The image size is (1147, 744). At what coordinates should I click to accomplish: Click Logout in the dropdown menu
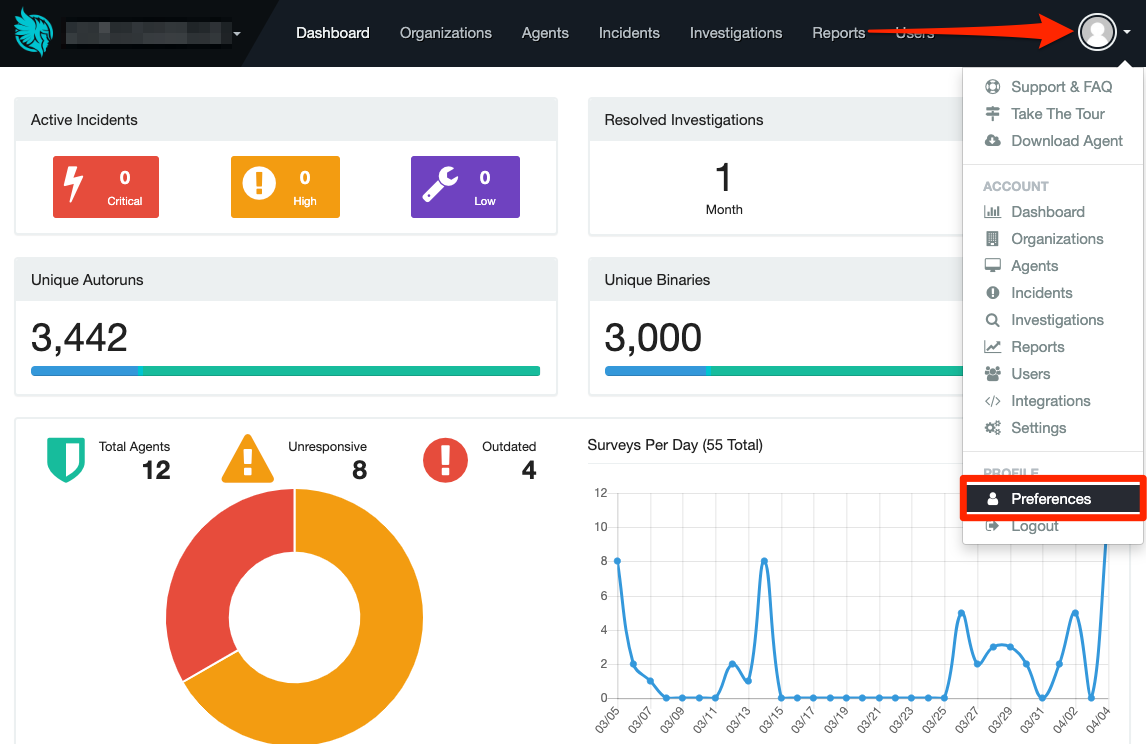[1034, 526]
